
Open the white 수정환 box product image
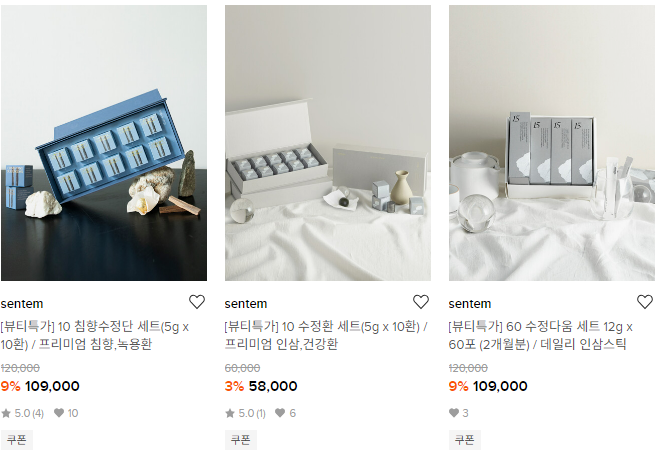coord(328,143)
